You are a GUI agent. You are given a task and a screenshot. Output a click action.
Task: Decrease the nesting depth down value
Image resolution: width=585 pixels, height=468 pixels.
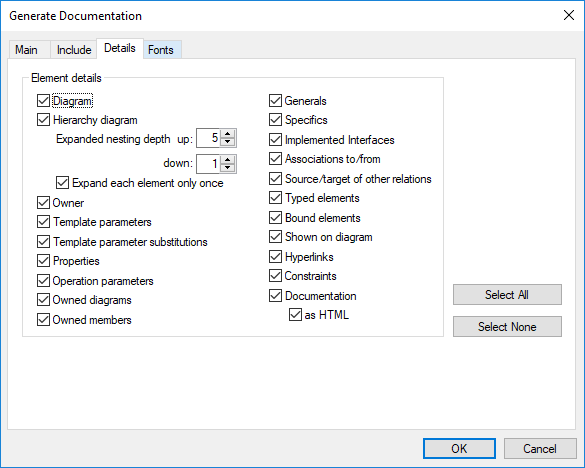(x=228, y=168)
